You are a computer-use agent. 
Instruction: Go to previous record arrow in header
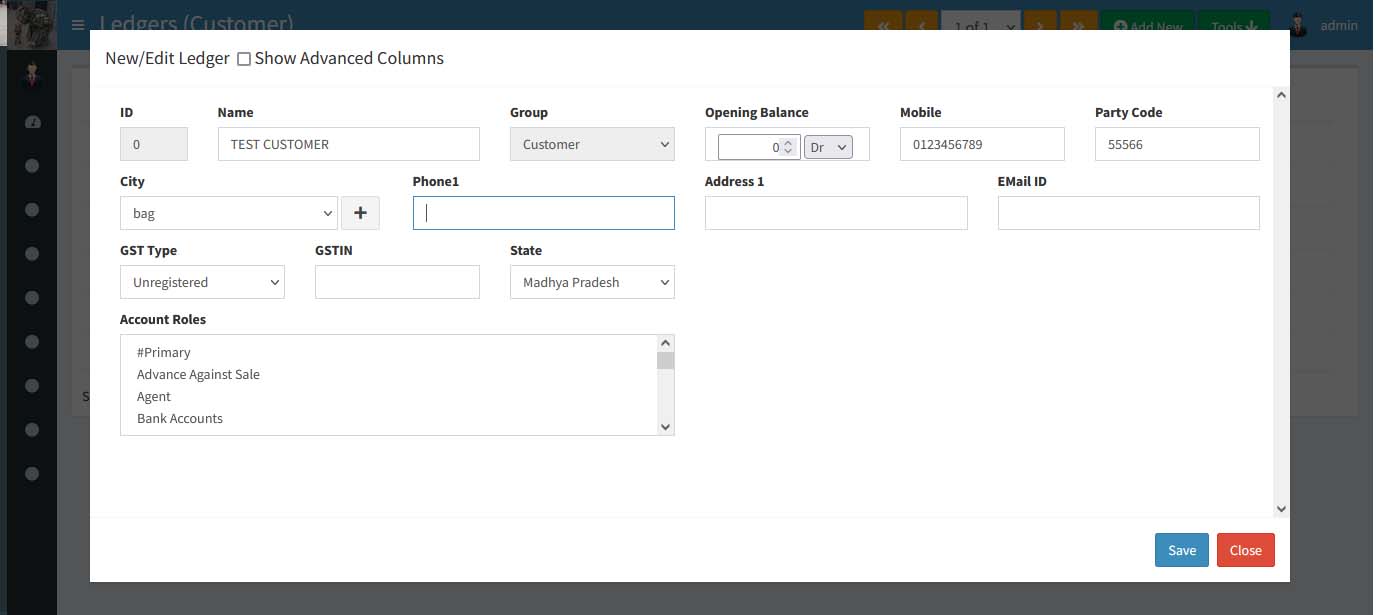(x=921, y=26)
